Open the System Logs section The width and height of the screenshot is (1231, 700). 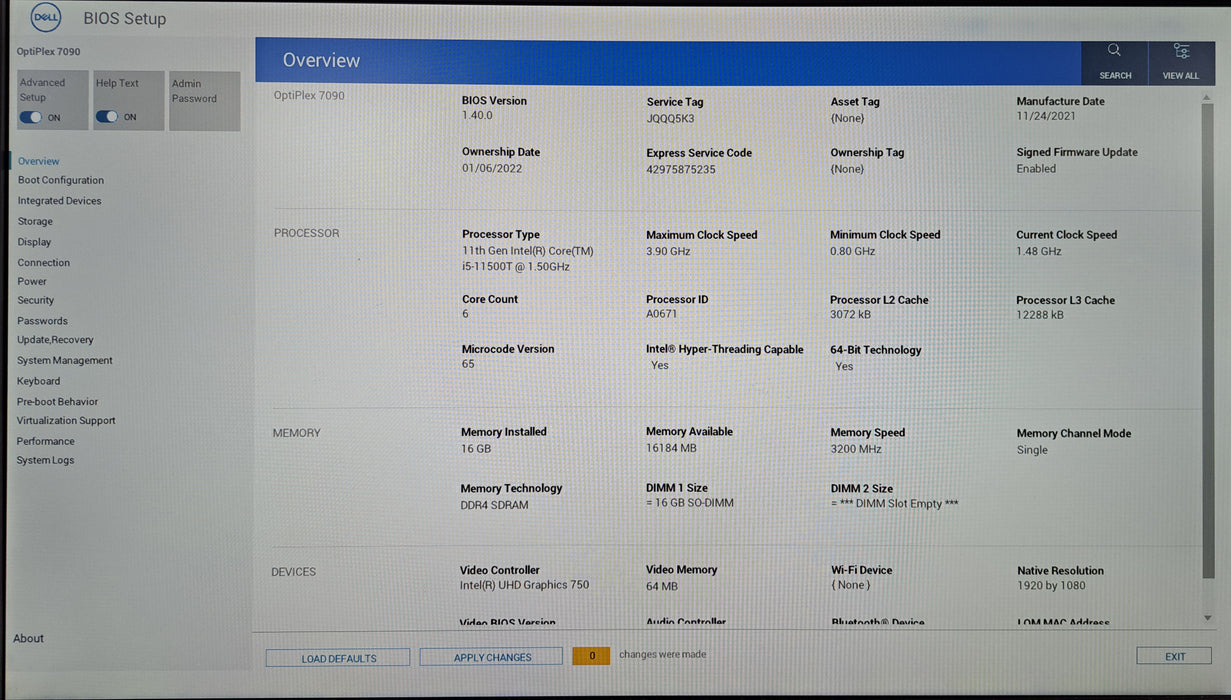tap(46, 460)
